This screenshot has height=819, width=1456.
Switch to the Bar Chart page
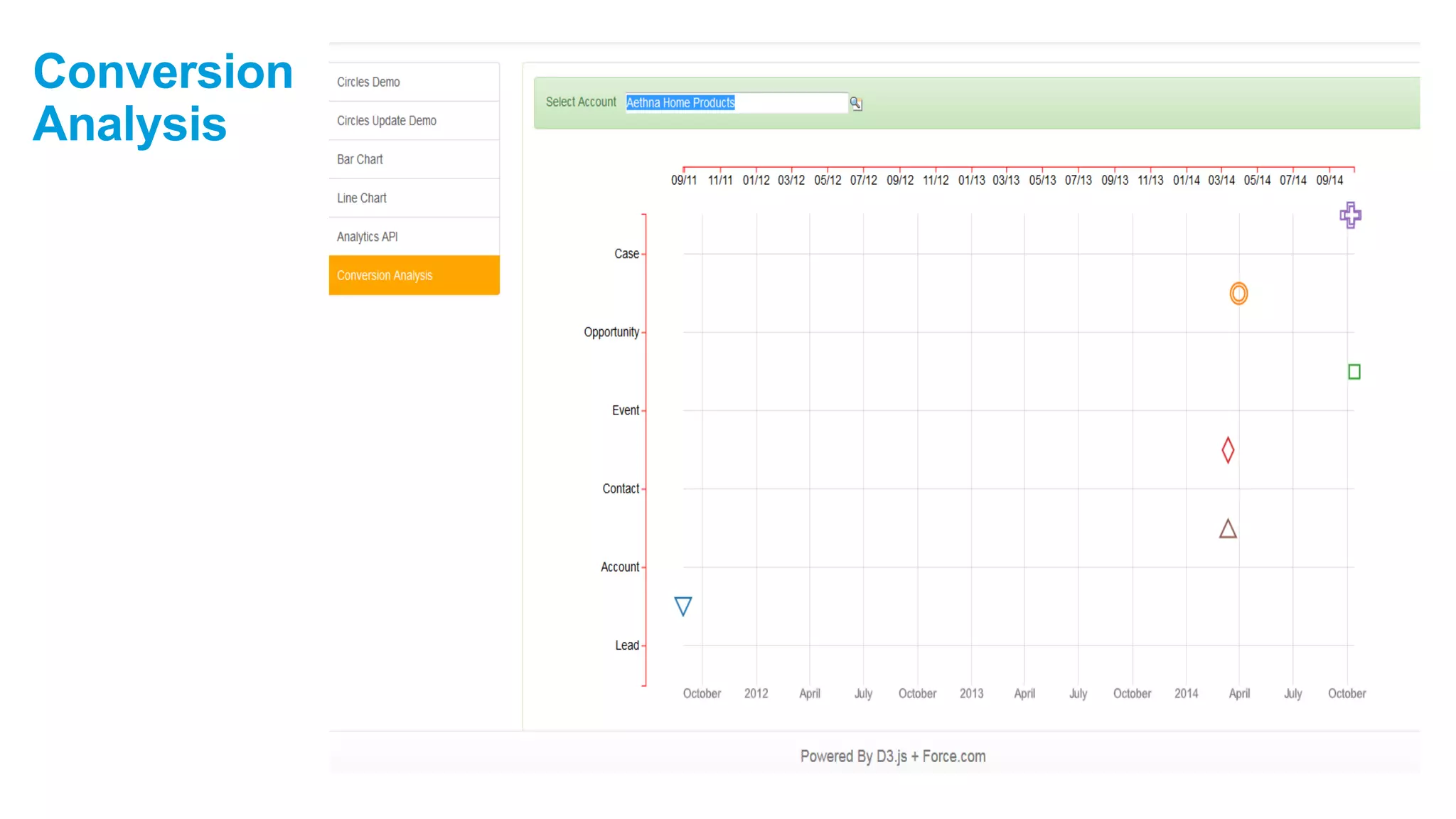point(414,159)
